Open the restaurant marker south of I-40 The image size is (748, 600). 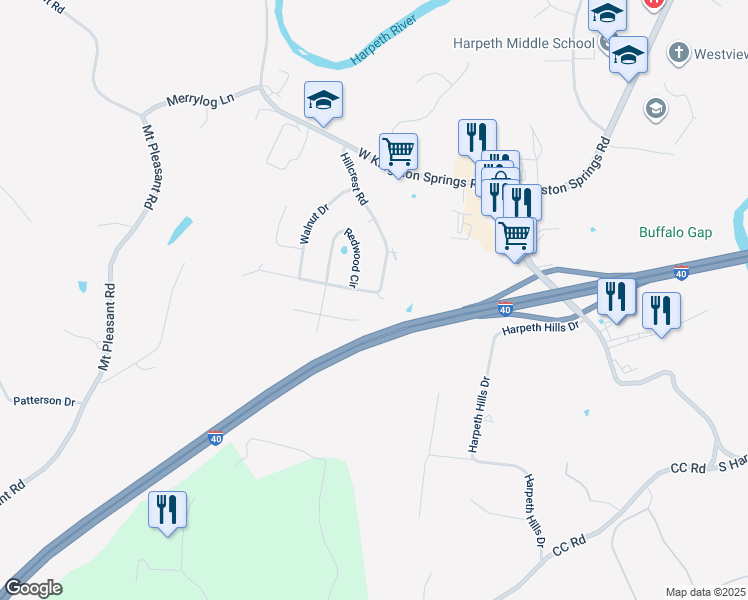coord(167,512)
